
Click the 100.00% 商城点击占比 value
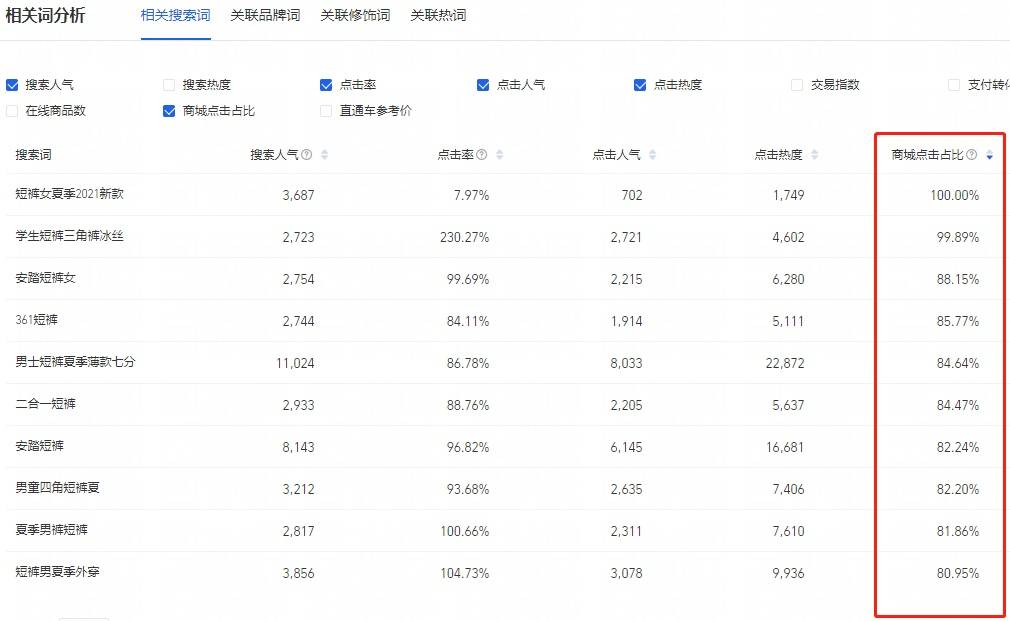(x=955, y=195)
